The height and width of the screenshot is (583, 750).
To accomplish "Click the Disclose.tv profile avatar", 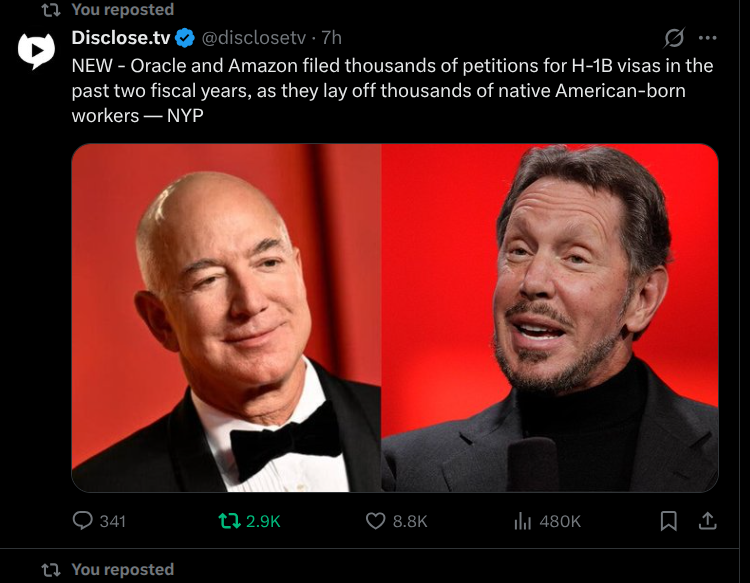I will coord(37,51).
